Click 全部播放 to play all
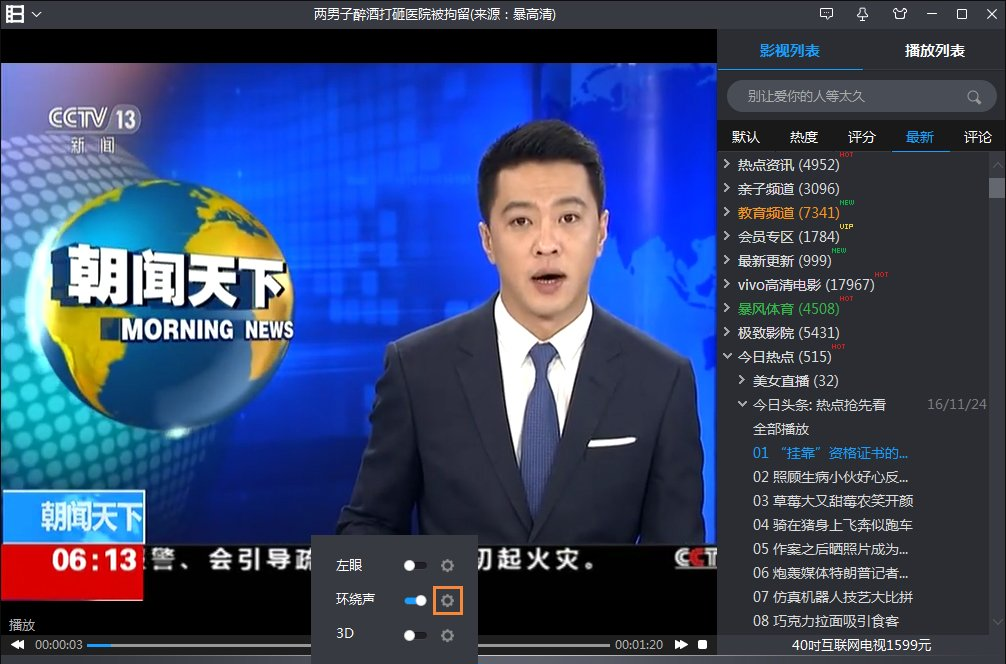This screenshot has width=1006, height=664. click(x=780, y=429)
